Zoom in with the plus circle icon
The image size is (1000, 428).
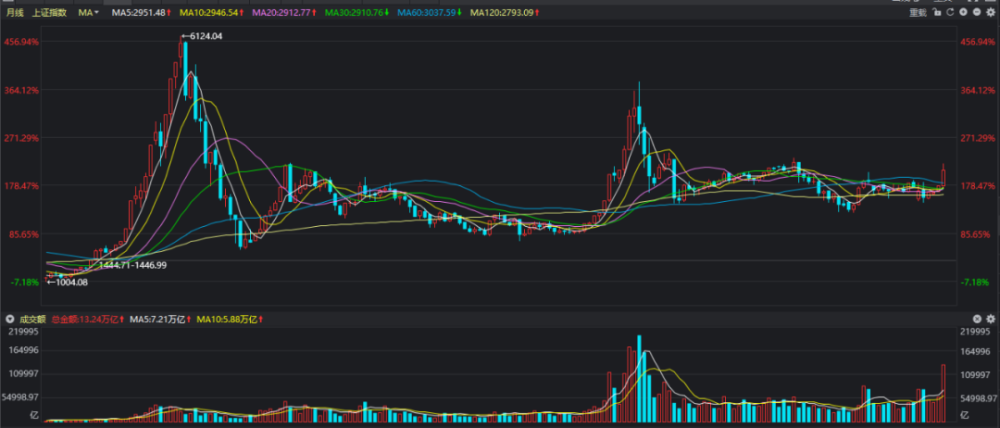[x=964, y=12]
